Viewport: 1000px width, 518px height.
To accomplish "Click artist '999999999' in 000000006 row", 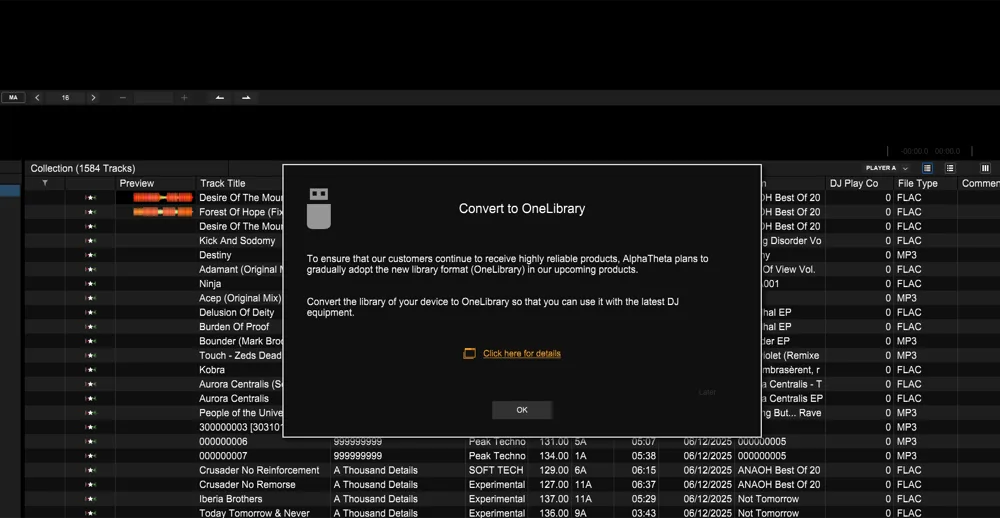I will point(358,441).
